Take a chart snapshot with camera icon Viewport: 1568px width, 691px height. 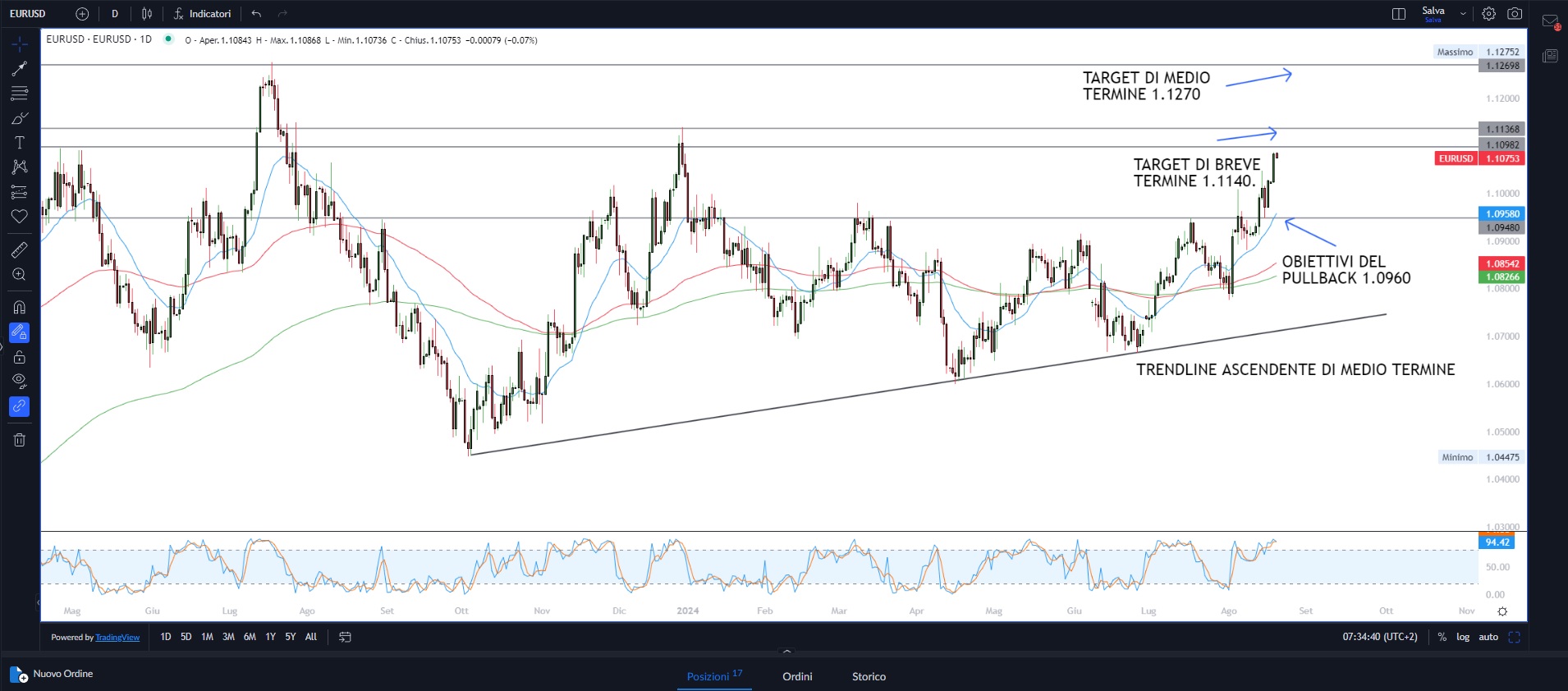[1515, 14]
